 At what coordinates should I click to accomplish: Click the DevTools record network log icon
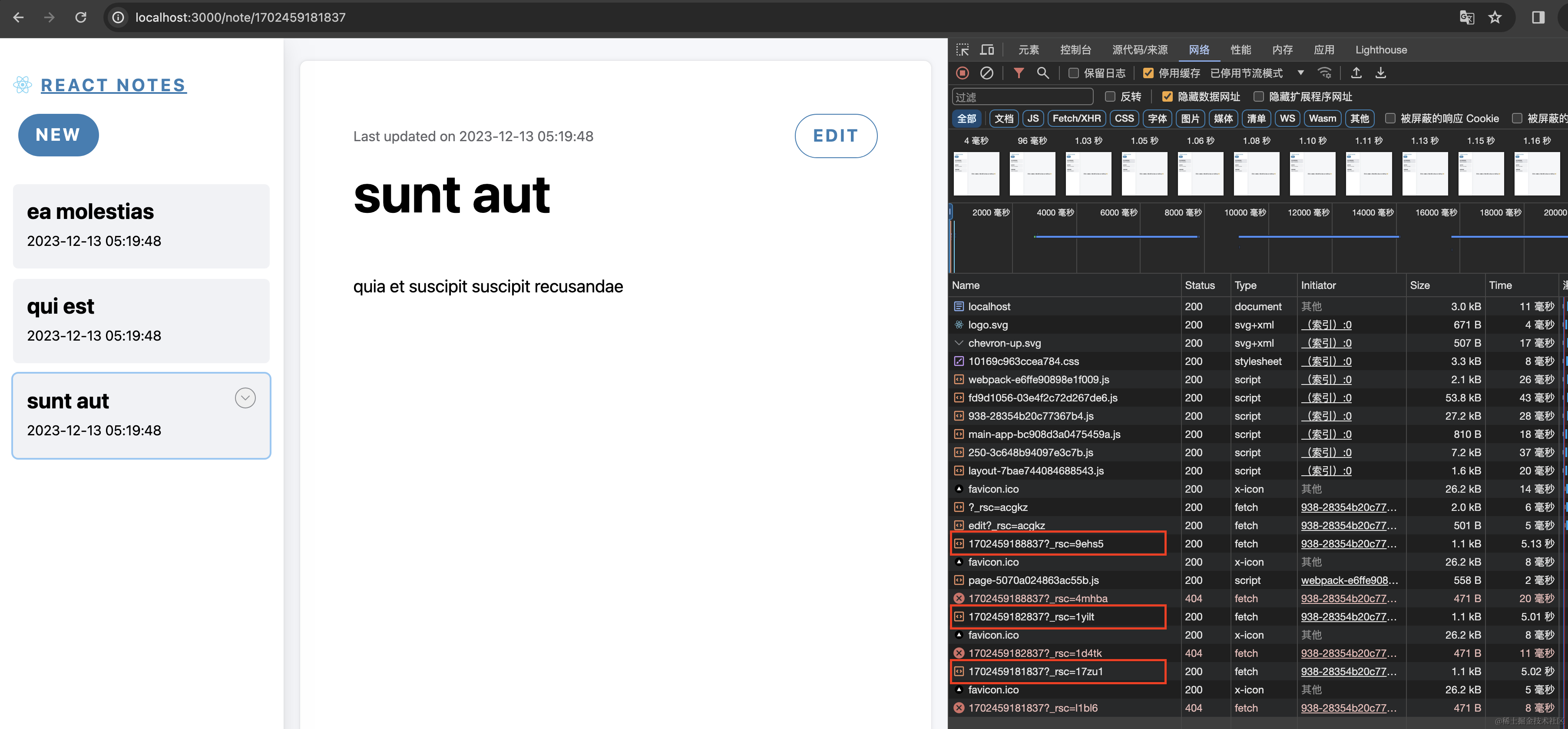coord(963,73)
